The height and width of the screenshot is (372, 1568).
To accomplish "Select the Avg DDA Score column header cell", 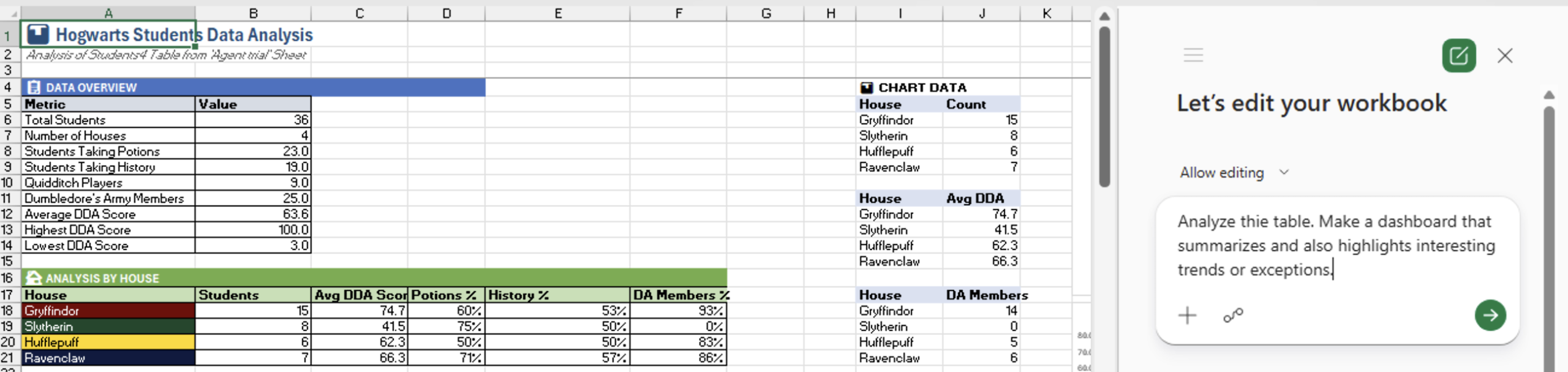I will (360, 295).
